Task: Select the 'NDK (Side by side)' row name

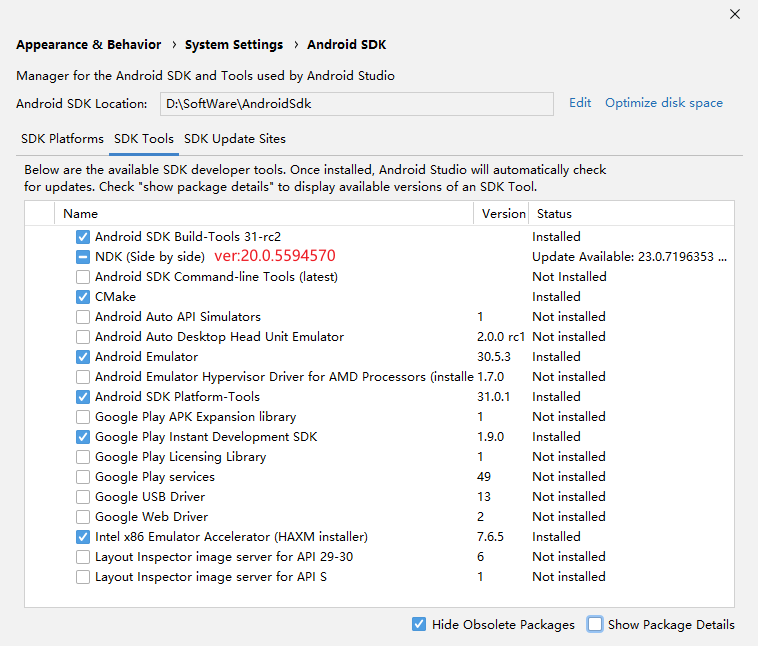Action: [x=150, y=257]
